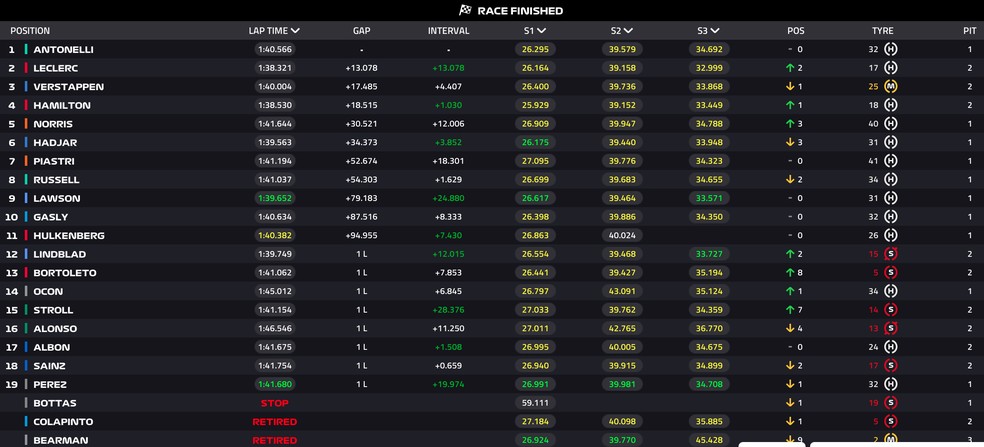Click Hamilton's S1 time 25.929
This screenshot has width=984, height=447.
[x=535, y=105]
